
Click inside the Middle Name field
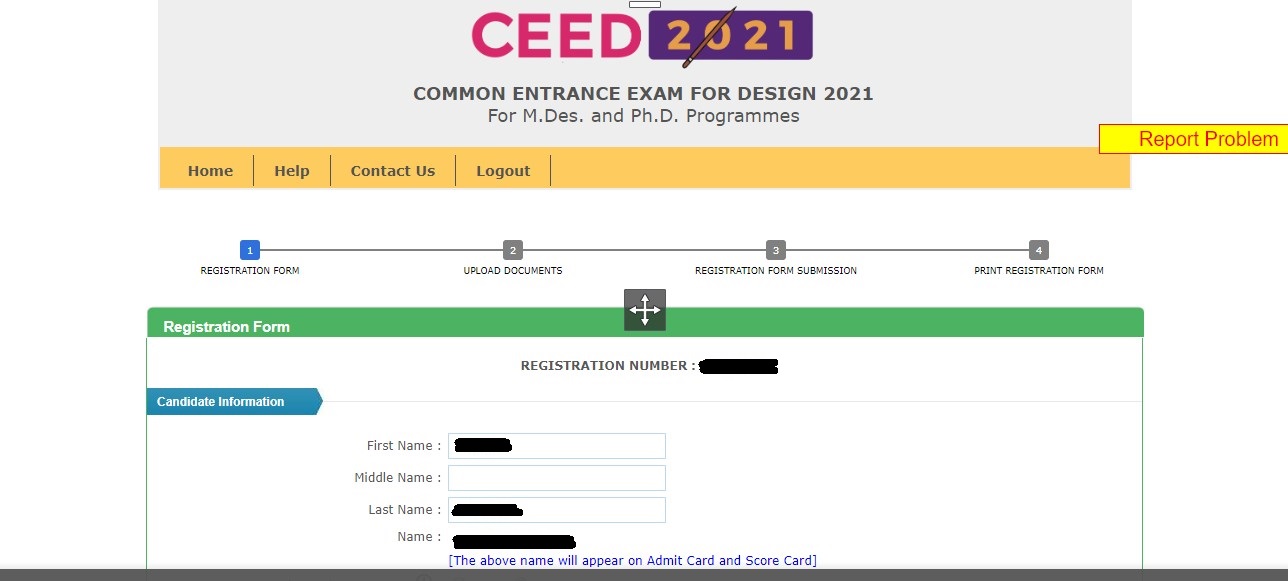point(556,477)
